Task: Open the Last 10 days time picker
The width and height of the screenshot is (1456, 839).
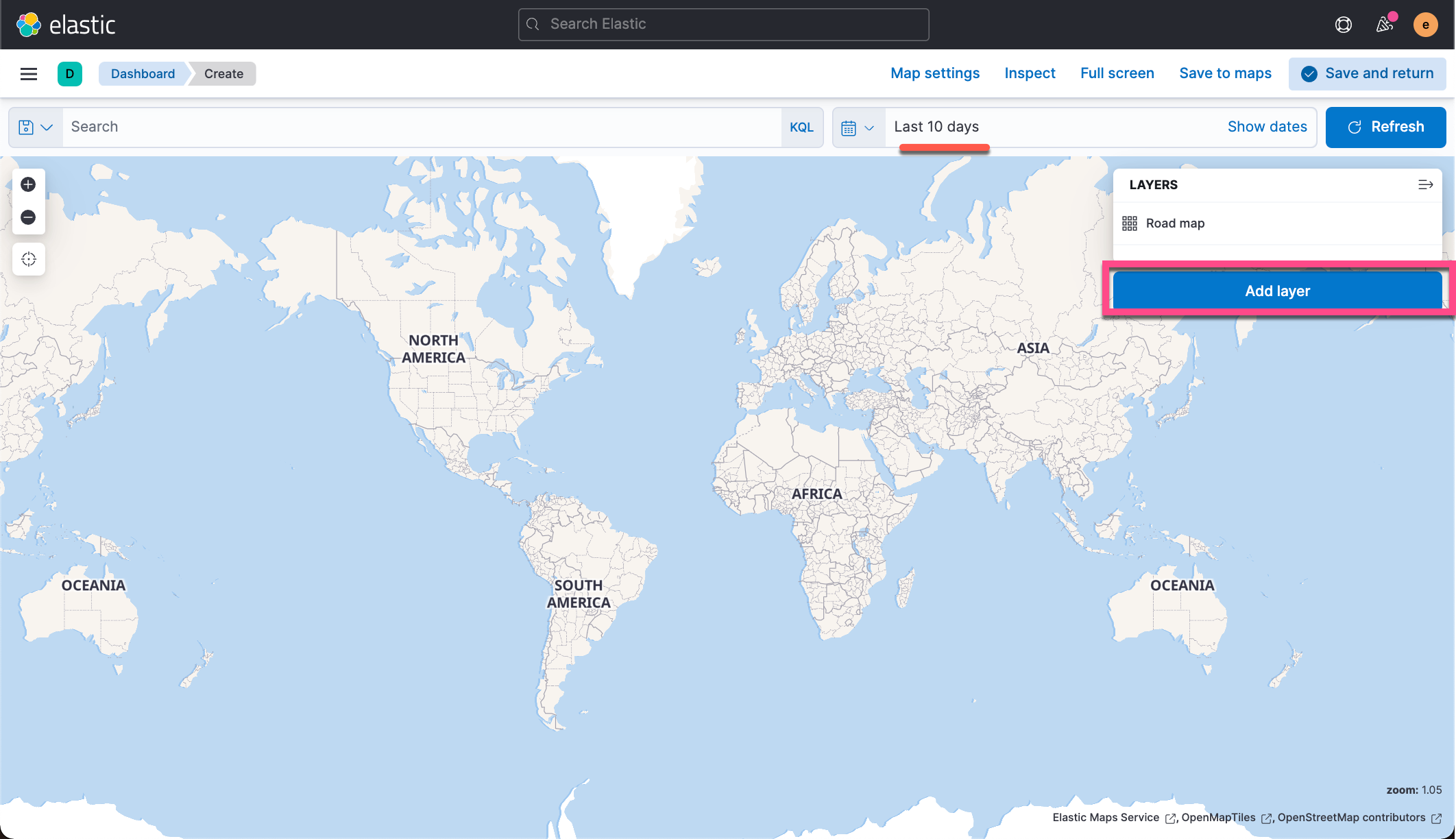Action: tap(936, 126)
